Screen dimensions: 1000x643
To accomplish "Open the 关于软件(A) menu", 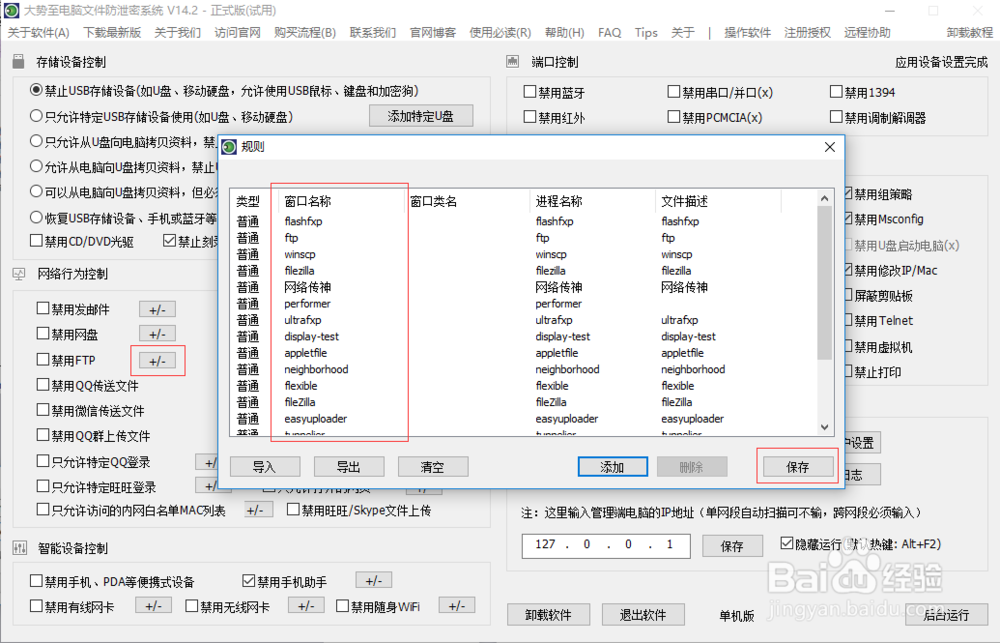I will [38, 33].
